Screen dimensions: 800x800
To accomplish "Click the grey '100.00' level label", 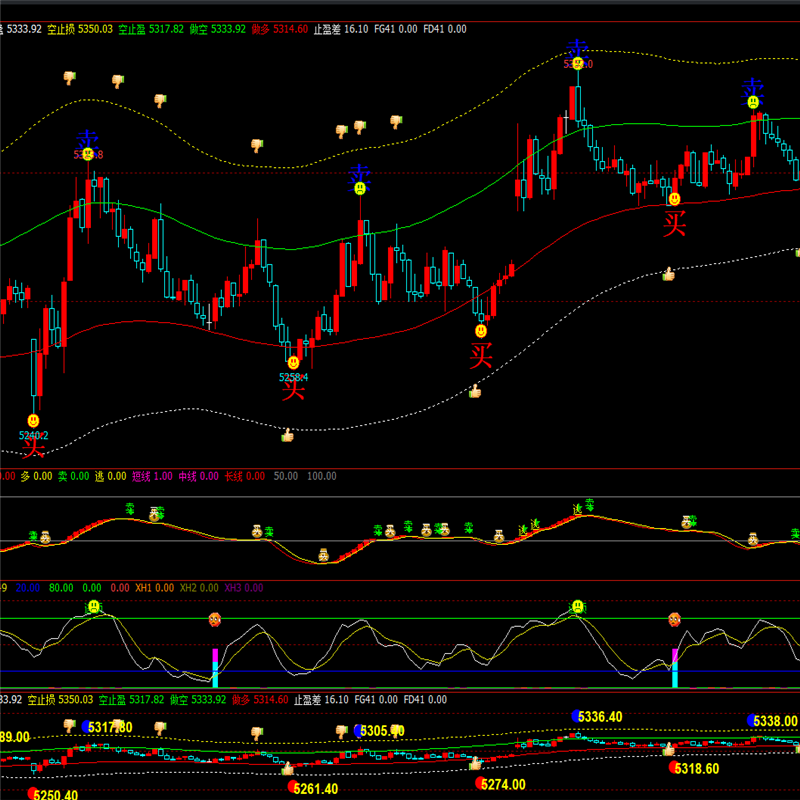I will pos(322,476).
